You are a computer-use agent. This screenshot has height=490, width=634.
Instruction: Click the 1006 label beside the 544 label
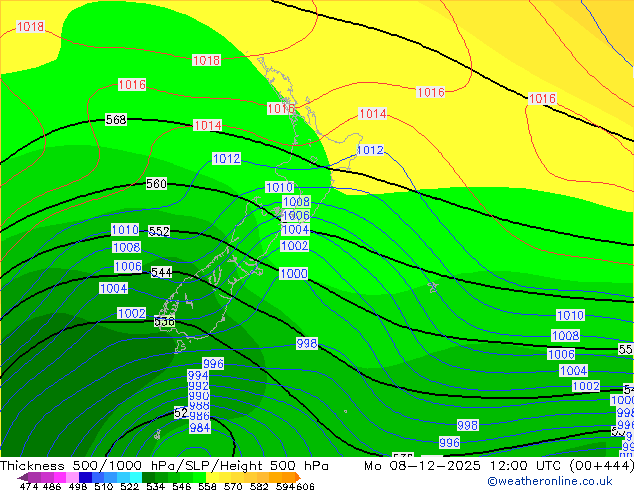pos(128,267)
